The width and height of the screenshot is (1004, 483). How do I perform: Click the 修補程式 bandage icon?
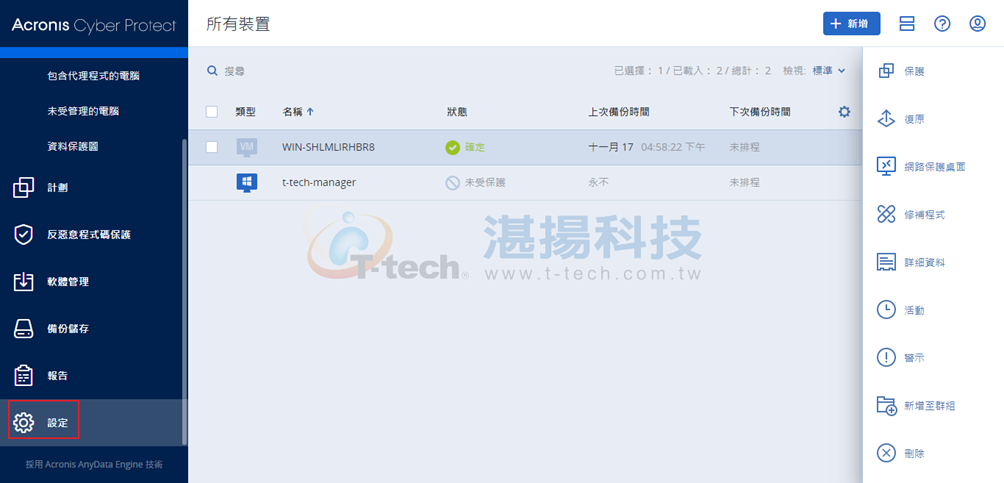coord(886,215)
